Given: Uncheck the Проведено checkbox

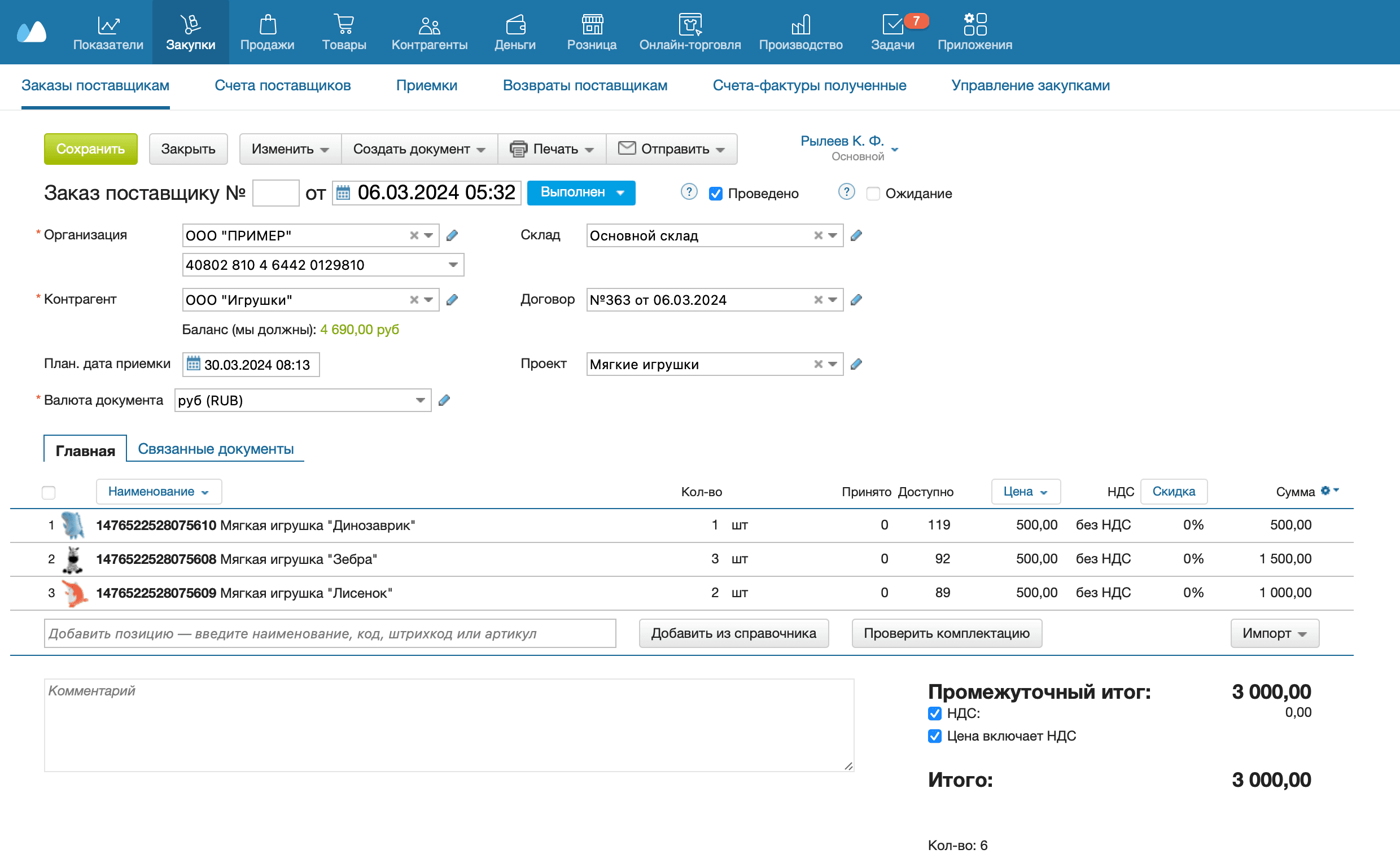Looking at the screenshot, I should pos(715,194).
